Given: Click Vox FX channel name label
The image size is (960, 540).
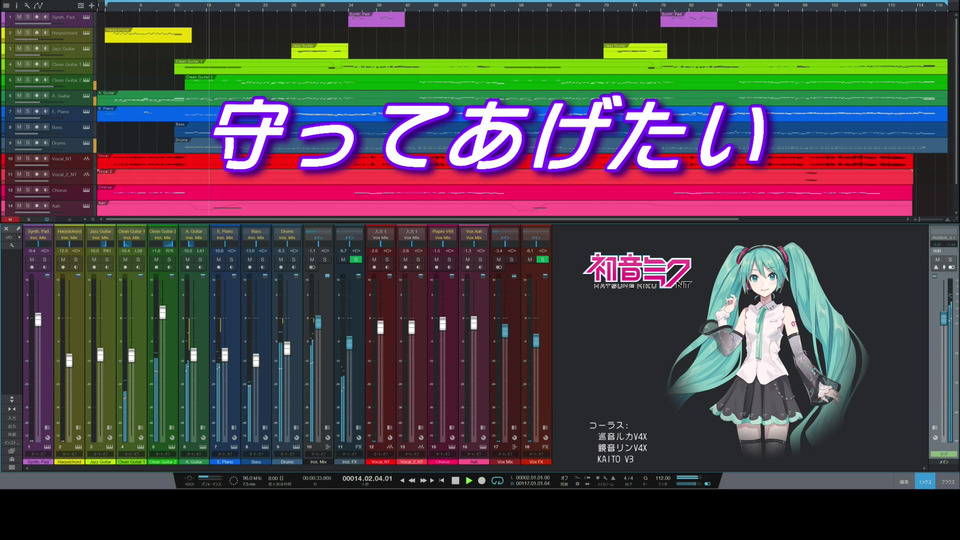Looking at the screenshot, I should click(536, 462).
